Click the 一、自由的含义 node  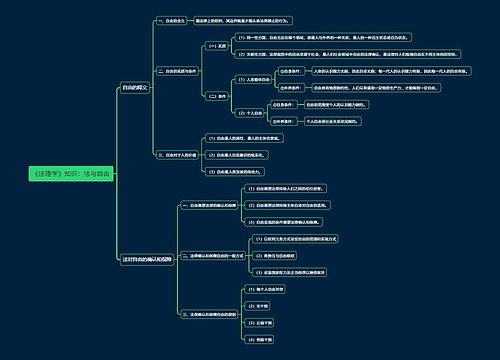[171, 21]
